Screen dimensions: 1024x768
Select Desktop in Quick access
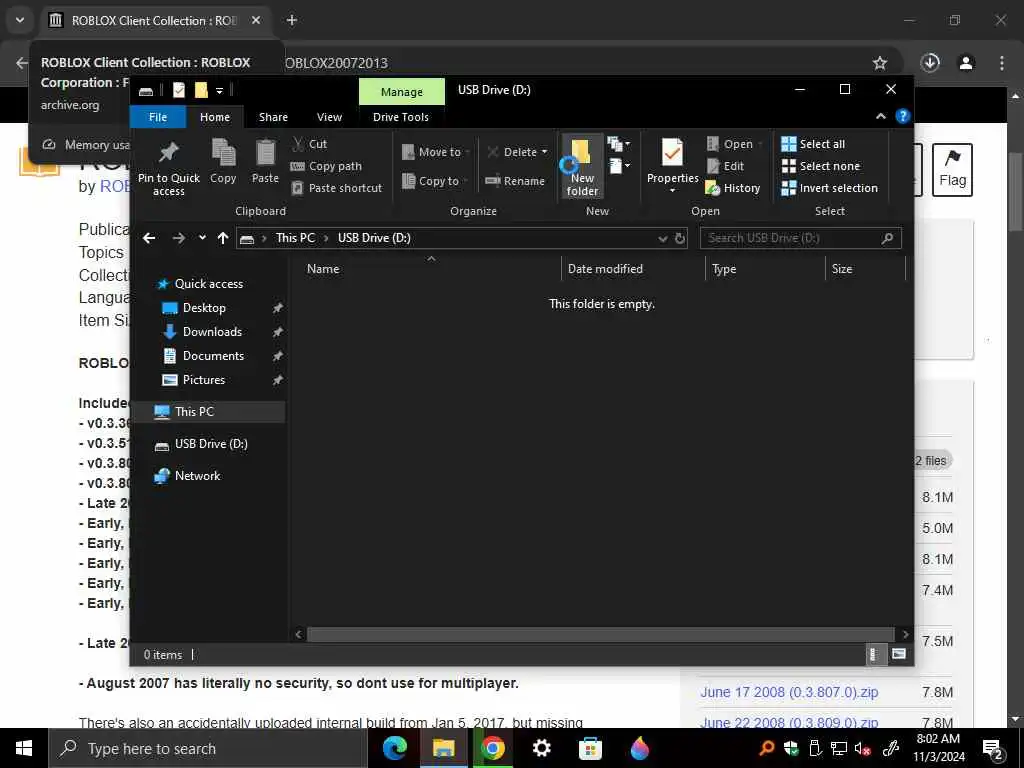[x=204, y=308]
